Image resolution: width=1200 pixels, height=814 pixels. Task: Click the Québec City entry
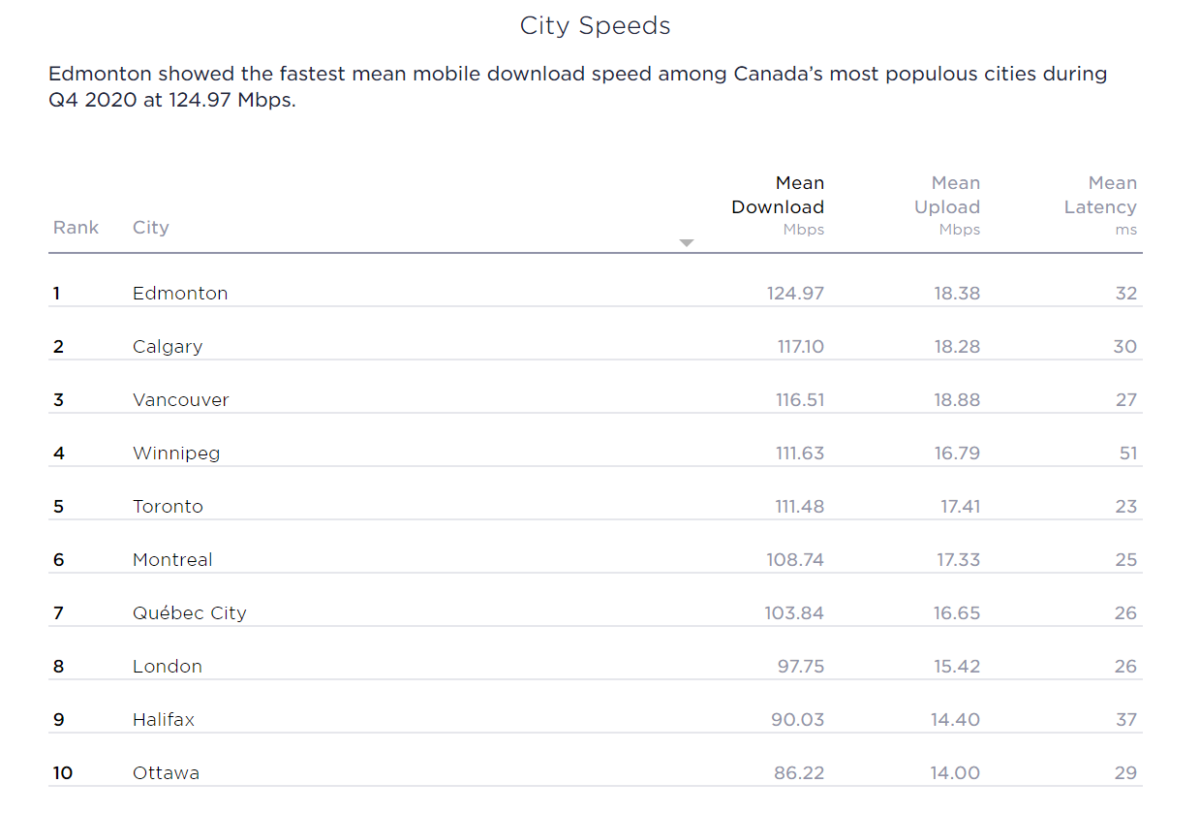pos(189,613)
